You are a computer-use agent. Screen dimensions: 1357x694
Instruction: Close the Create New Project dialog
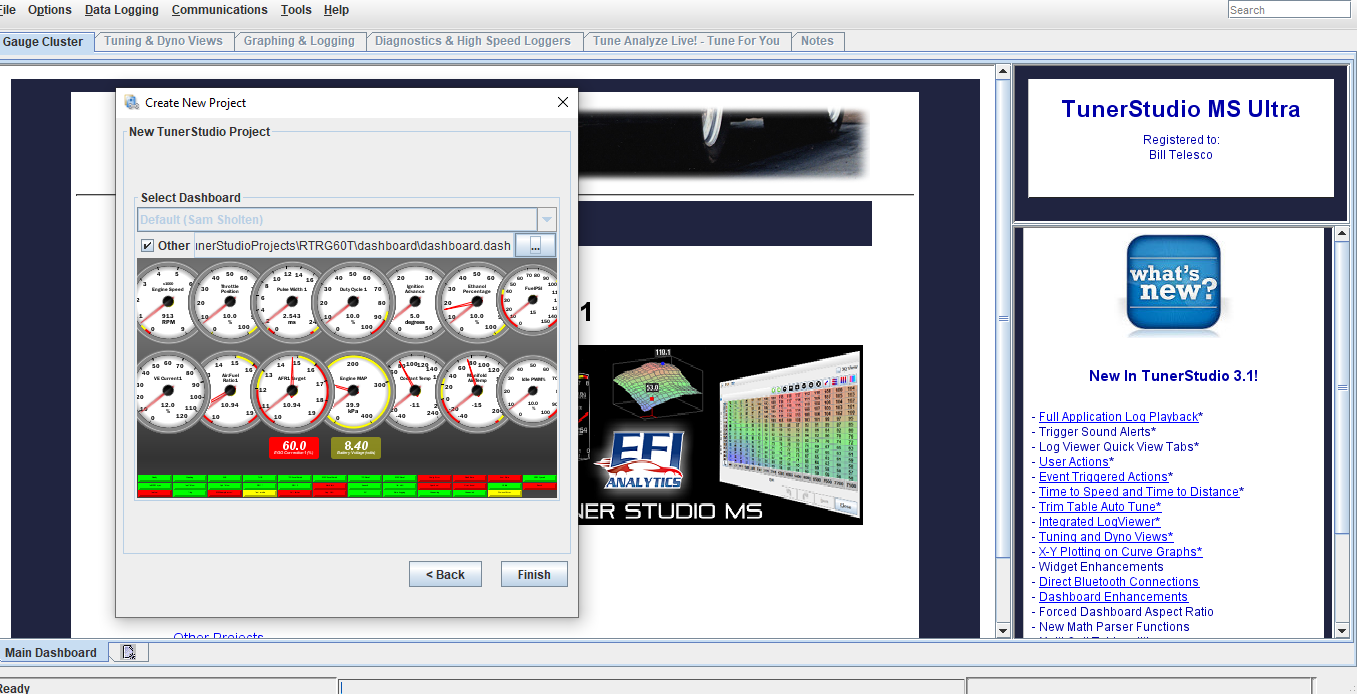[562, 102]
